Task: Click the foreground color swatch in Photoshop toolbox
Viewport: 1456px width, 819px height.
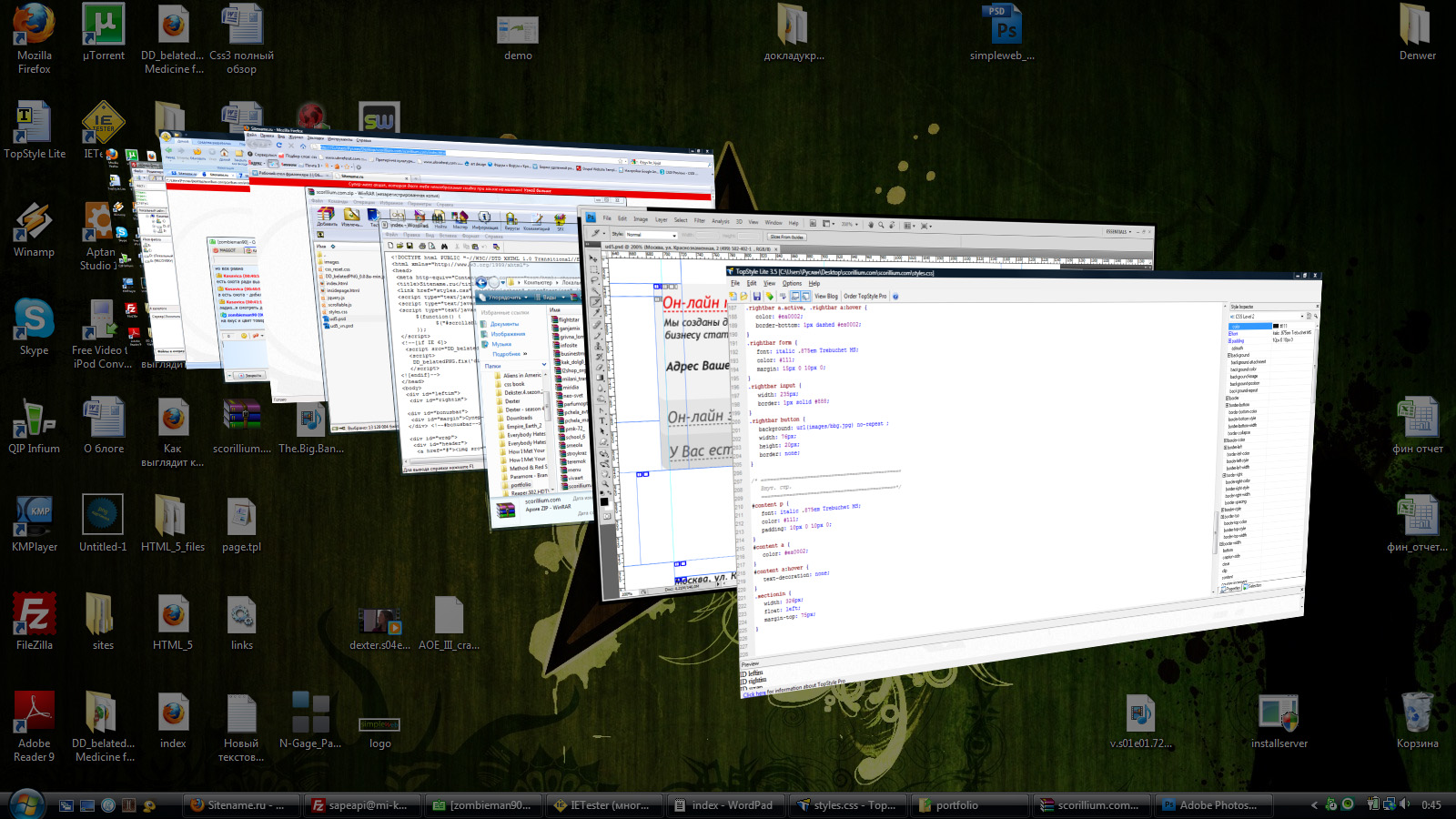Action: 604,501
